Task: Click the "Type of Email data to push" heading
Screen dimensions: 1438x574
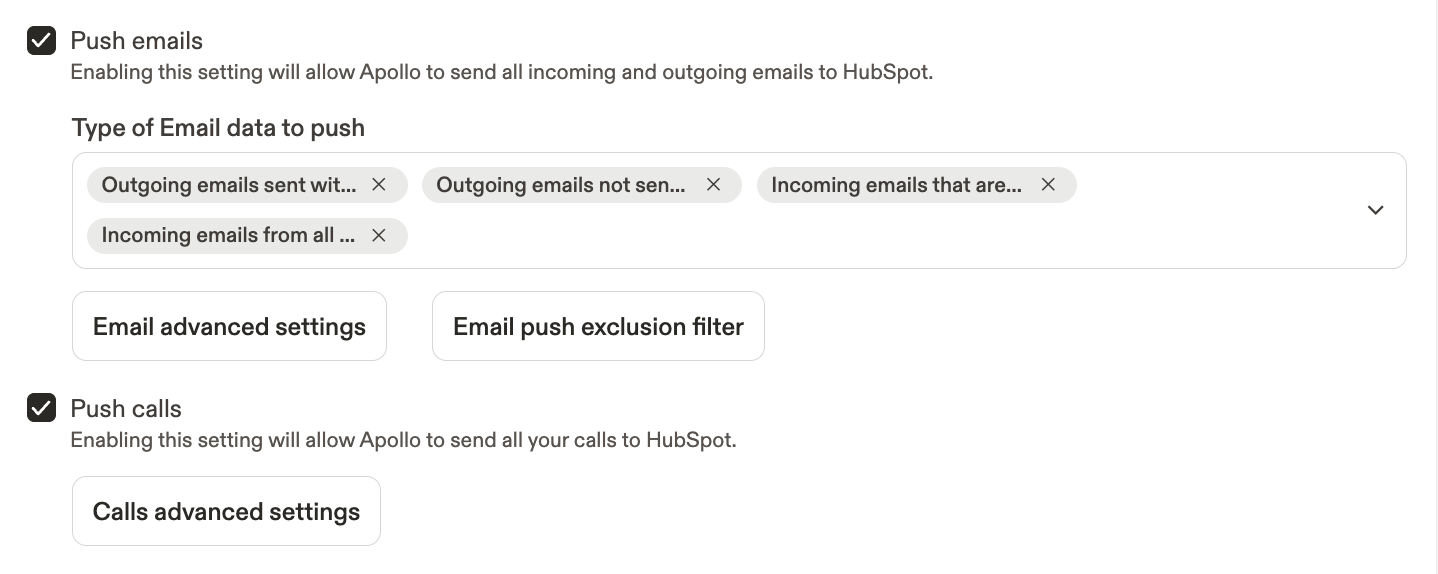Action: pos(218,128)
